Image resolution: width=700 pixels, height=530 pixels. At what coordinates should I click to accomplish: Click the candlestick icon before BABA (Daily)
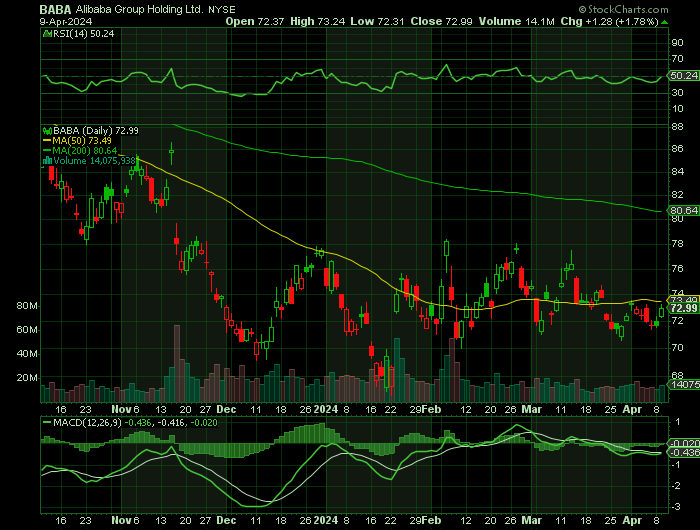click(47, 131)
